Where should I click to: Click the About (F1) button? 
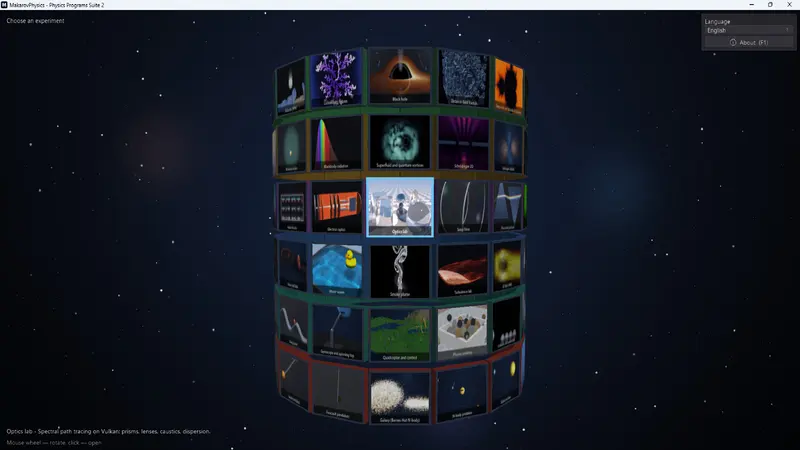point(748,42)
